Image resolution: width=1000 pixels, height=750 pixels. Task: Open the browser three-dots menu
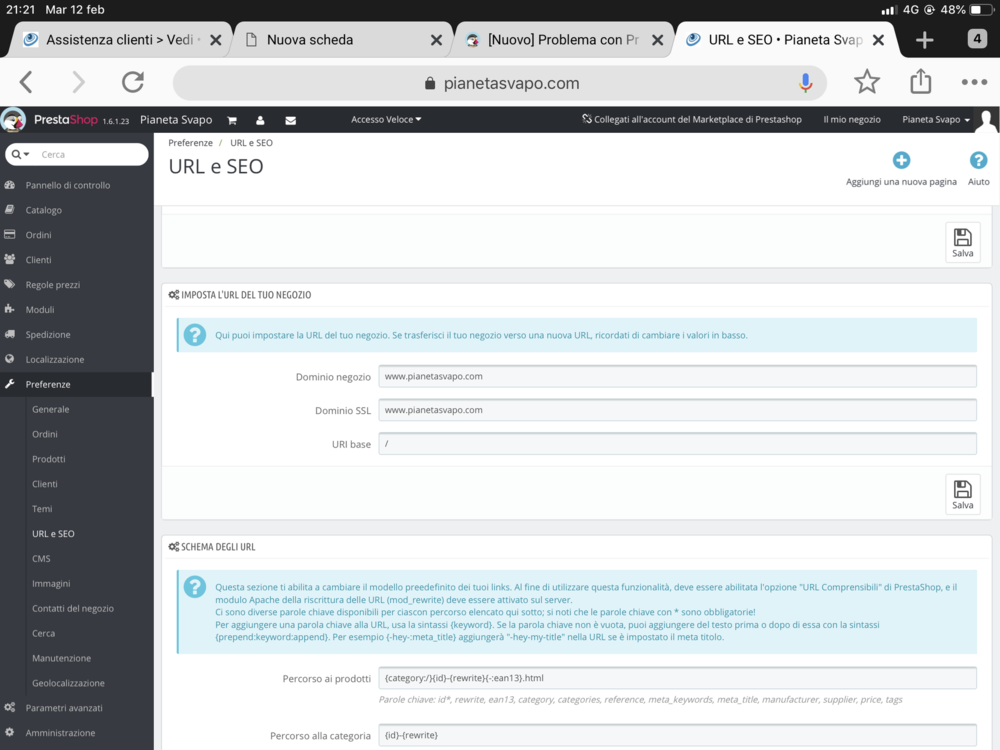click(x=974, y=82)
